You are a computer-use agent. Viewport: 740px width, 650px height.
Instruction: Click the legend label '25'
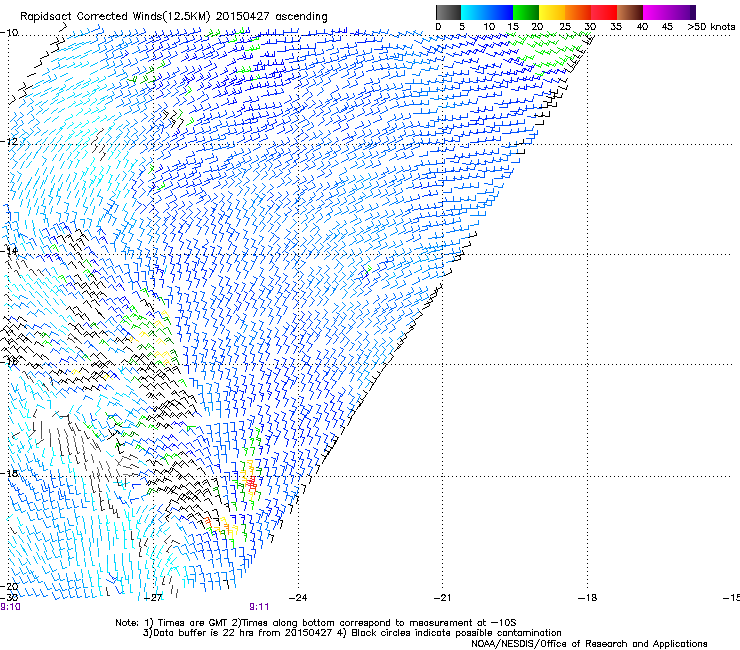pyautogui.click(x=565, y=26)
